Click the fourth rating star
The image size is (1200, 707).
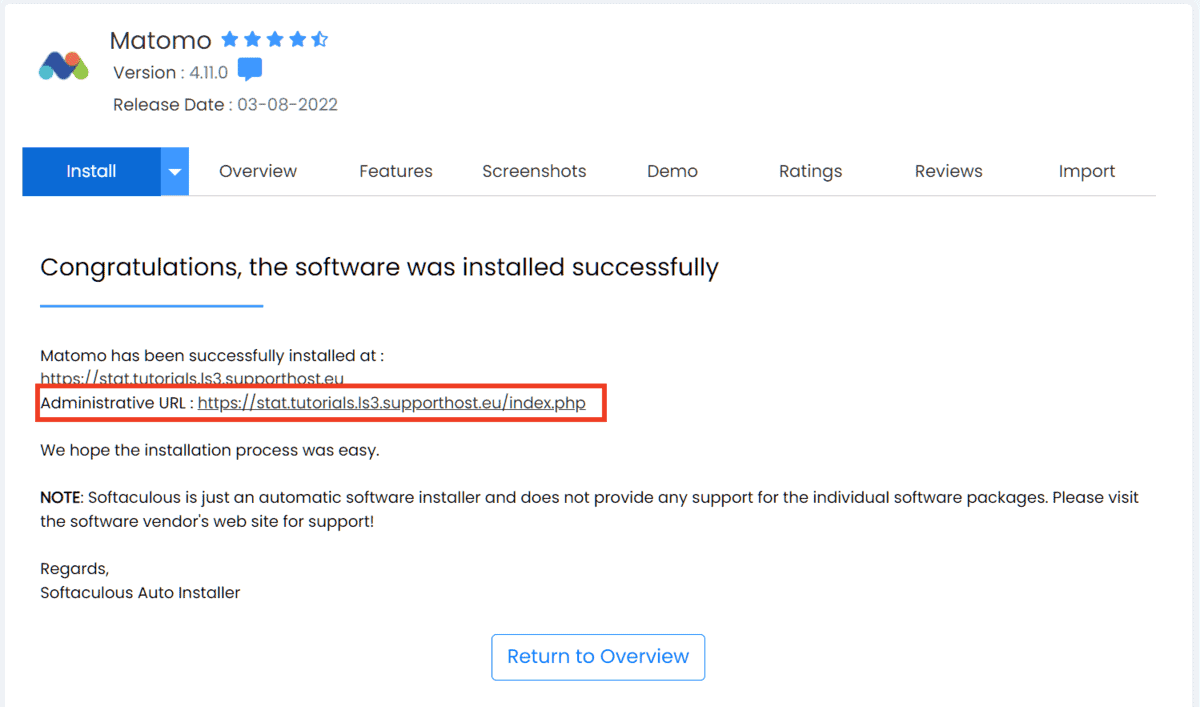296,39
